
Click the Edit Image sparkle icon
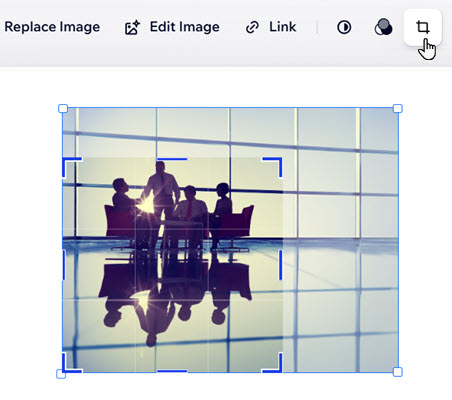click(132, 28)
